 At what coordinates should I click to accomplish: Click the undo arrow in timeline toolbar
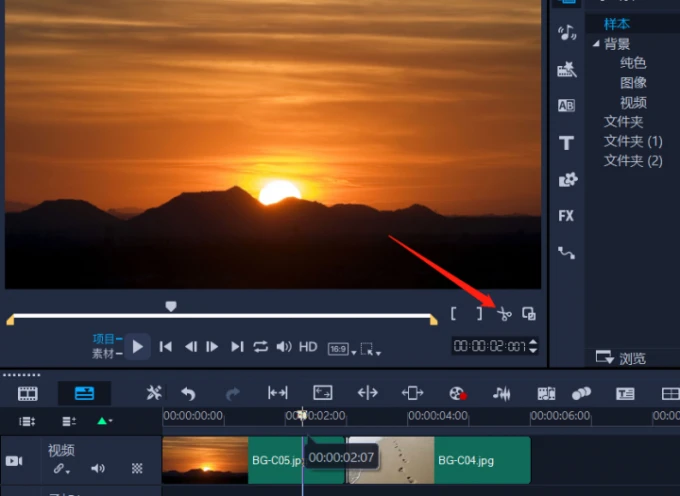click(187, 393)
